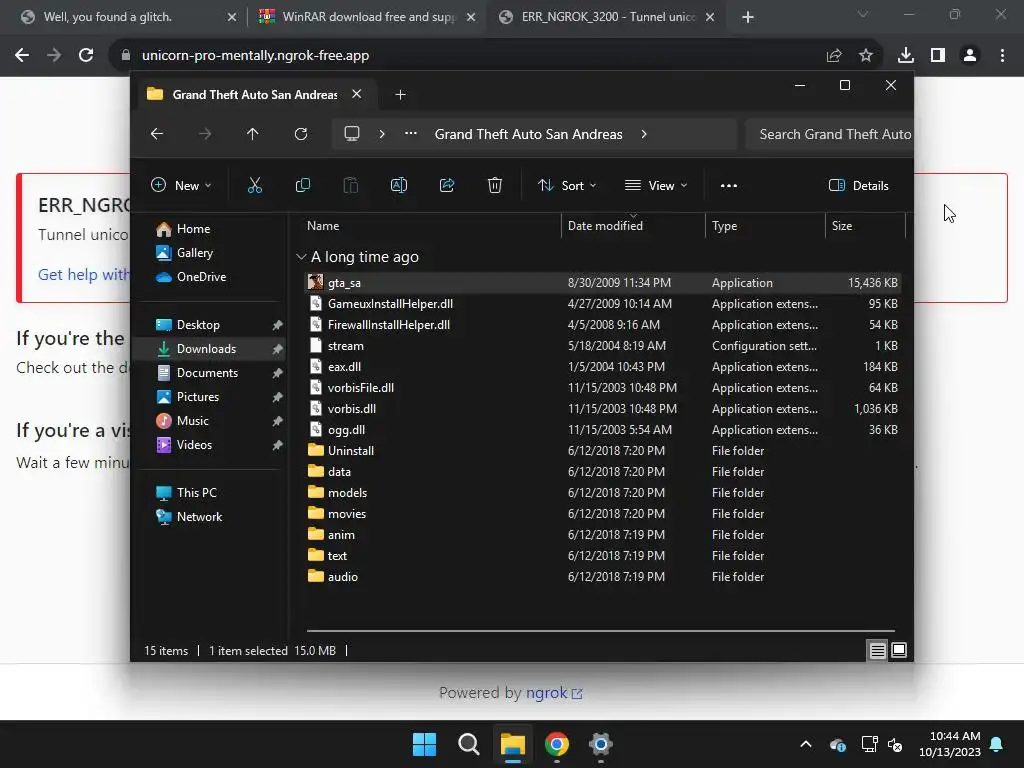Add a new File Explorer tab
The image size is (1024, 768).
pos(400,95)
